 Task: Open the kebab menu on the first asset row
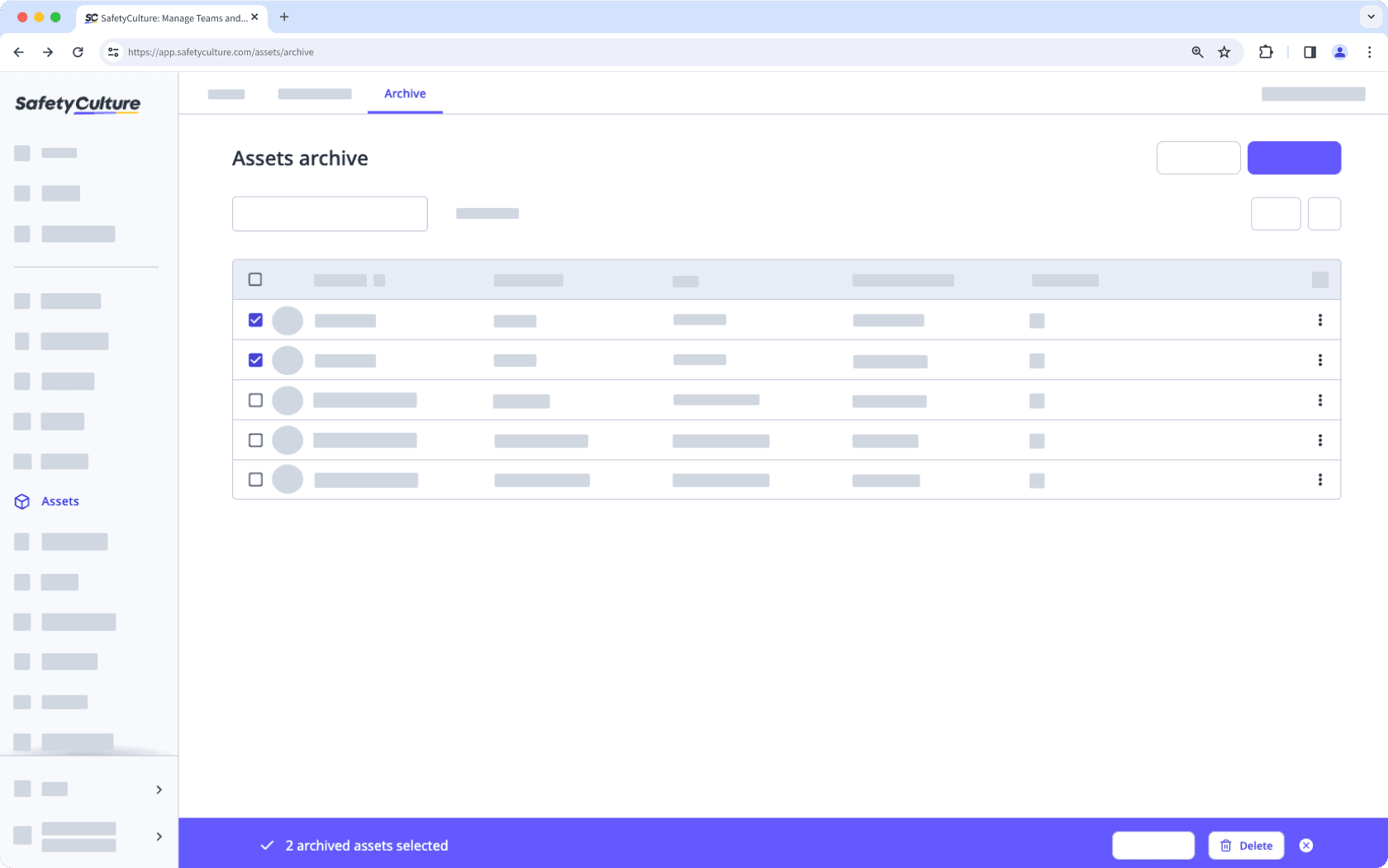click(x=1320, y=320)
